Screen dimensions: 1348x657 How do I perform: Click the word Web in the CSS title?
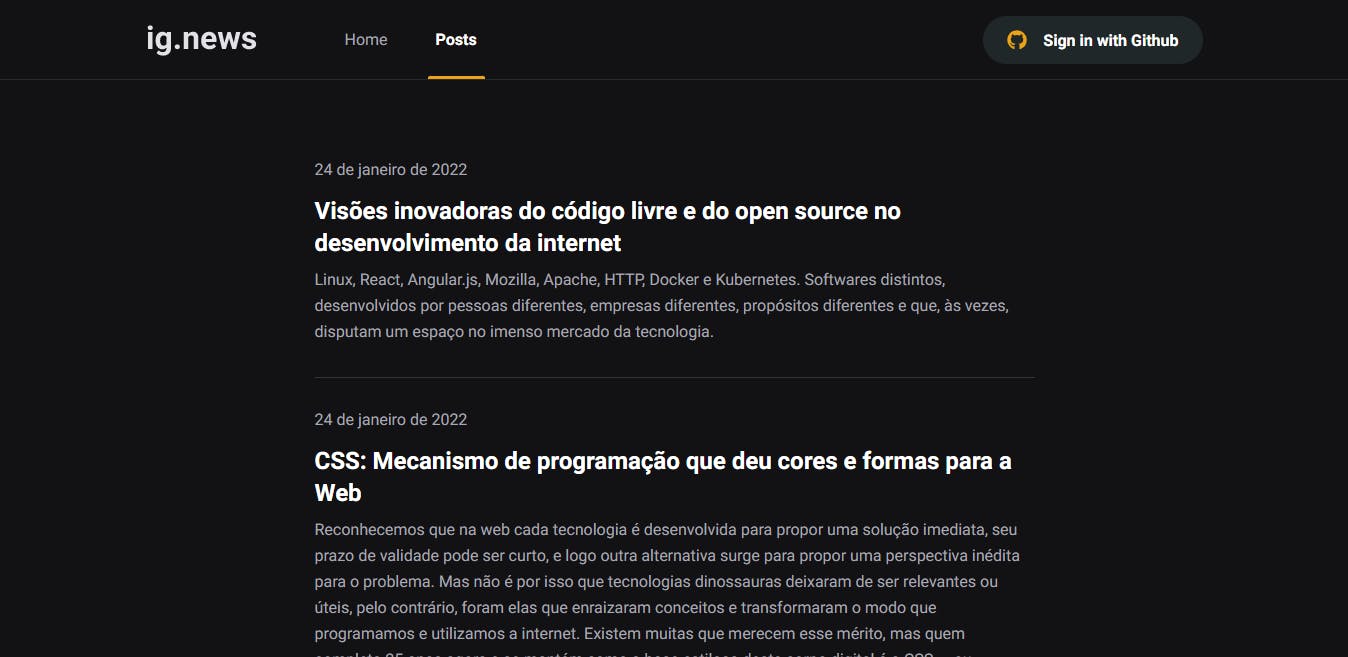[338, 493]
